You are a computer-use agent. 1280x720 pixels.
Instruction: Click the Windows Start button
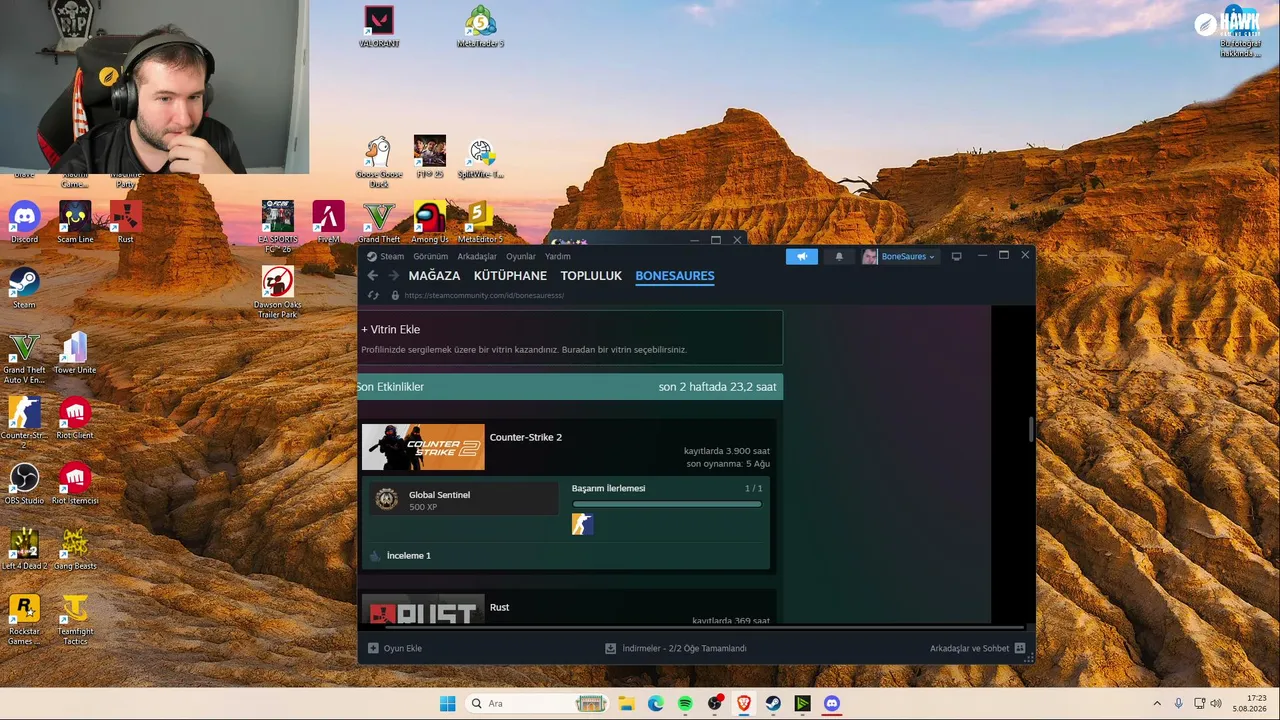(447, 704)
